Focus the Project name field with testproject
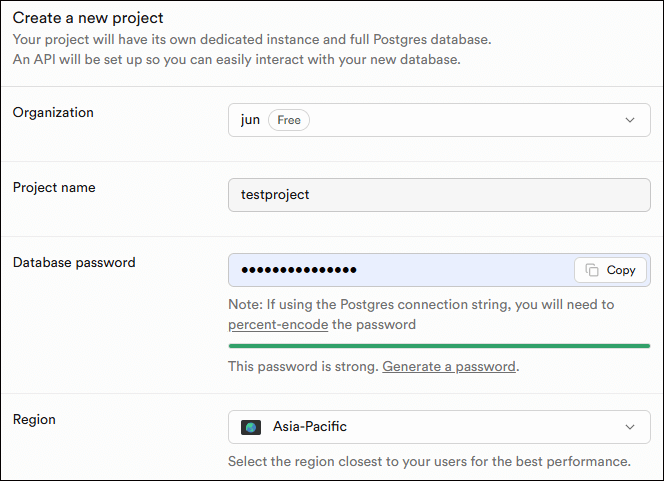 [x=439, y=195]
